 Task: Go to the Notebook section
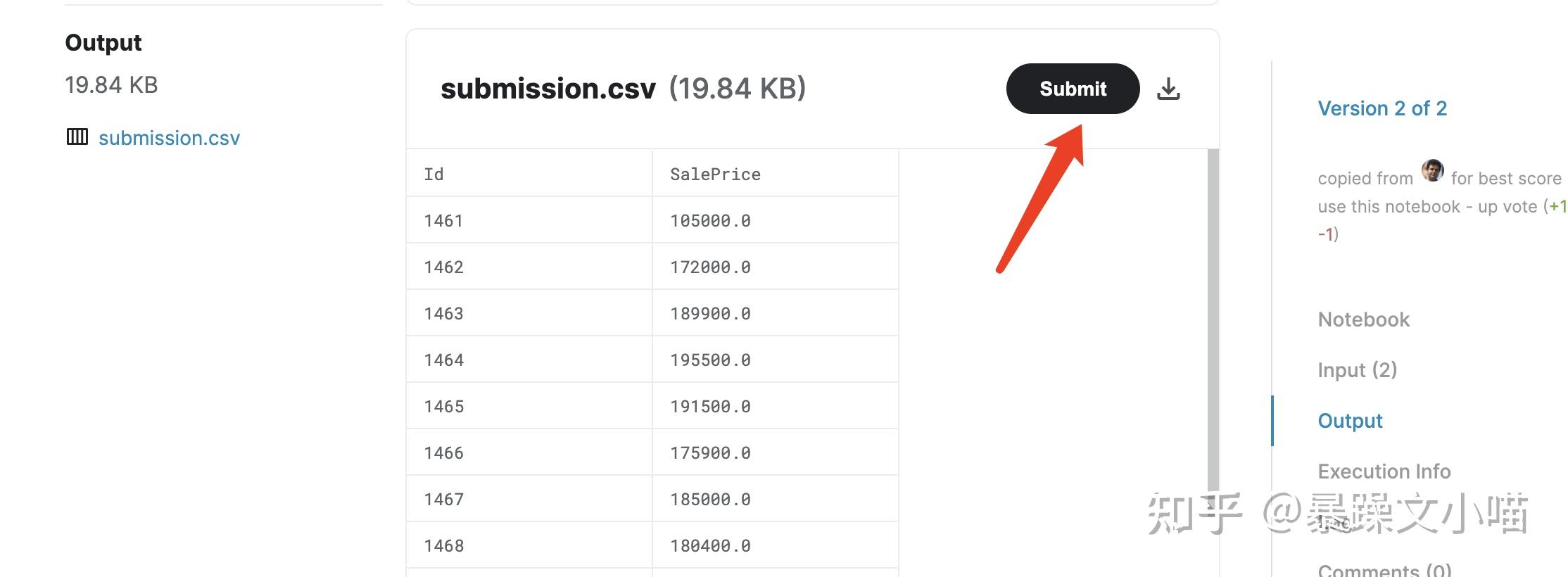pyautogui.click(x=1363, y=319)
